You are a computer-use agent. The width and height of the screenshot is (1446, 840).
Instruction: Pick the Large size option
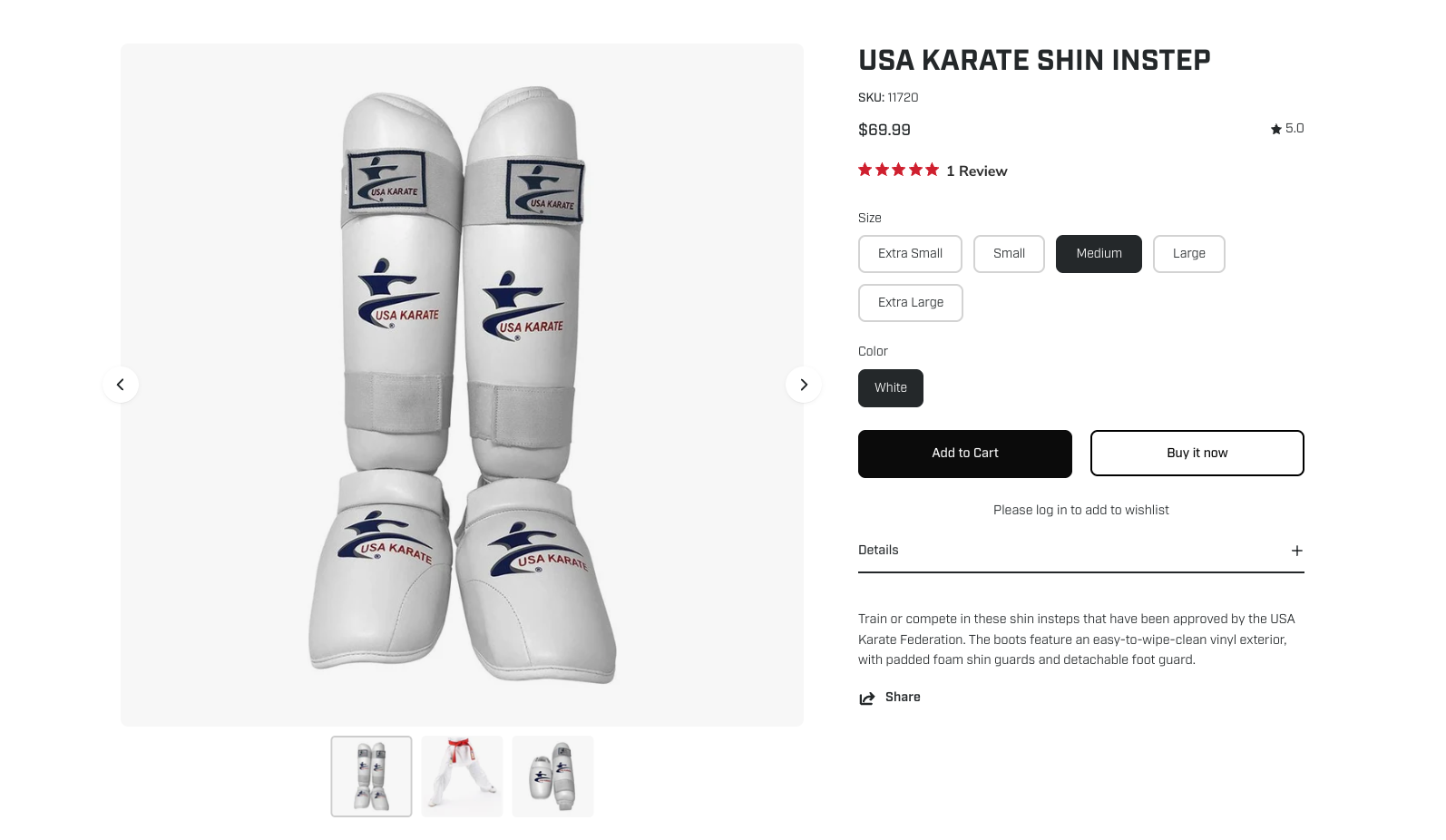(1188, 254)
